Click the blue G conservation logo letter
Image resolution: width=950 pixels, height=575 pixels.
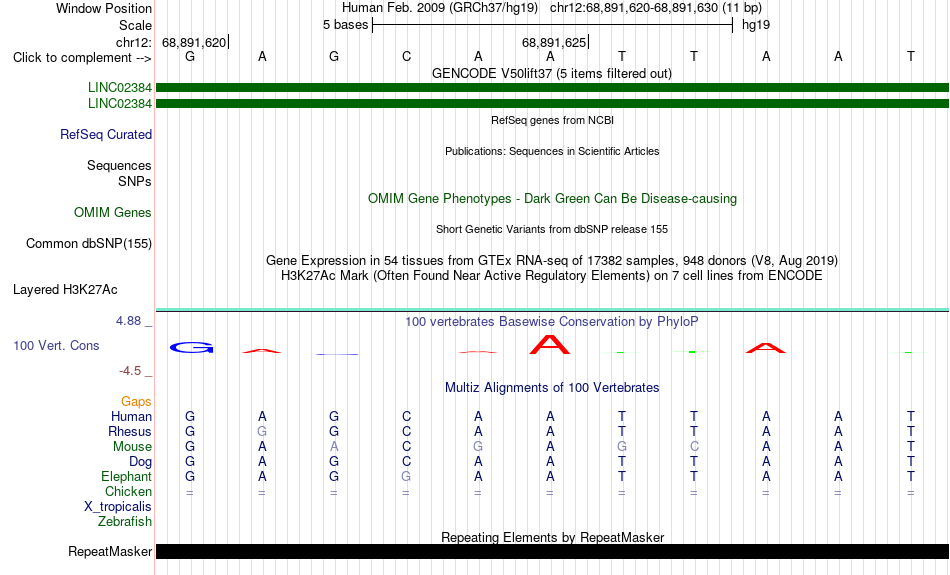191,348
